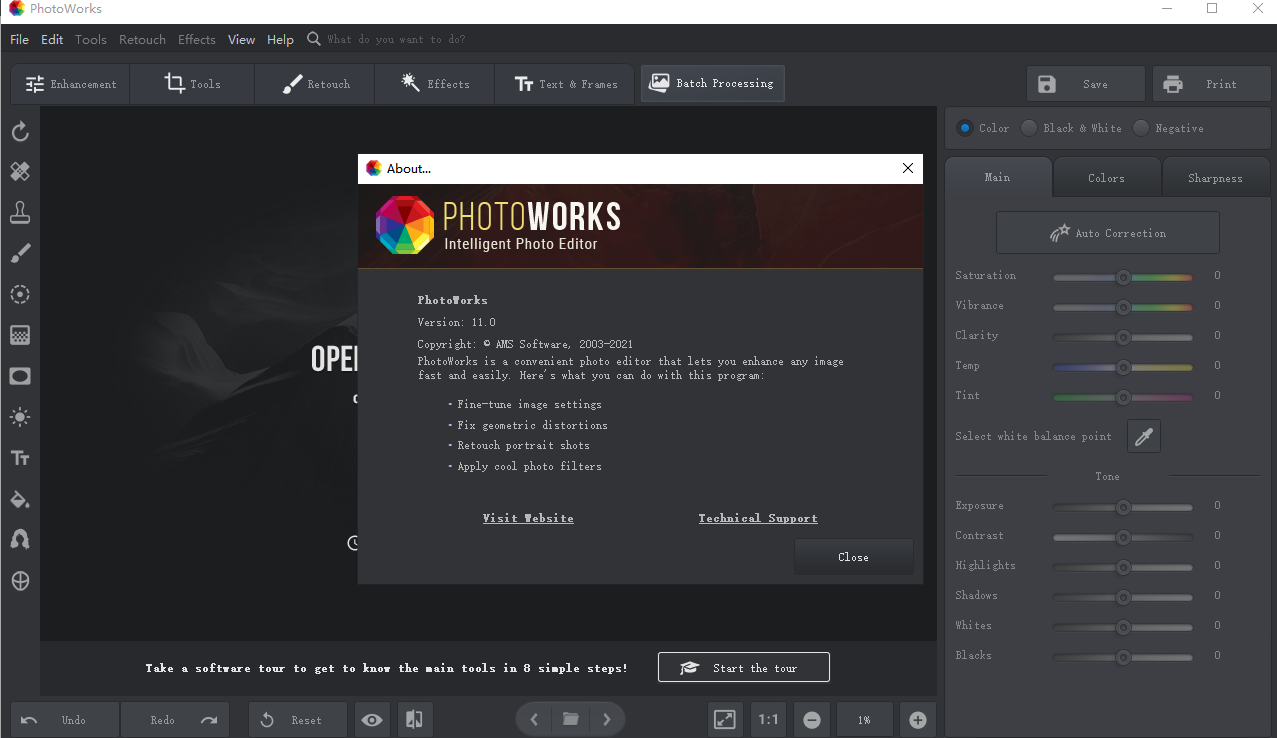Select the healing brush bandage icon
The height and width of the screenshot is (738, 1277).
(x=20, y=172)
